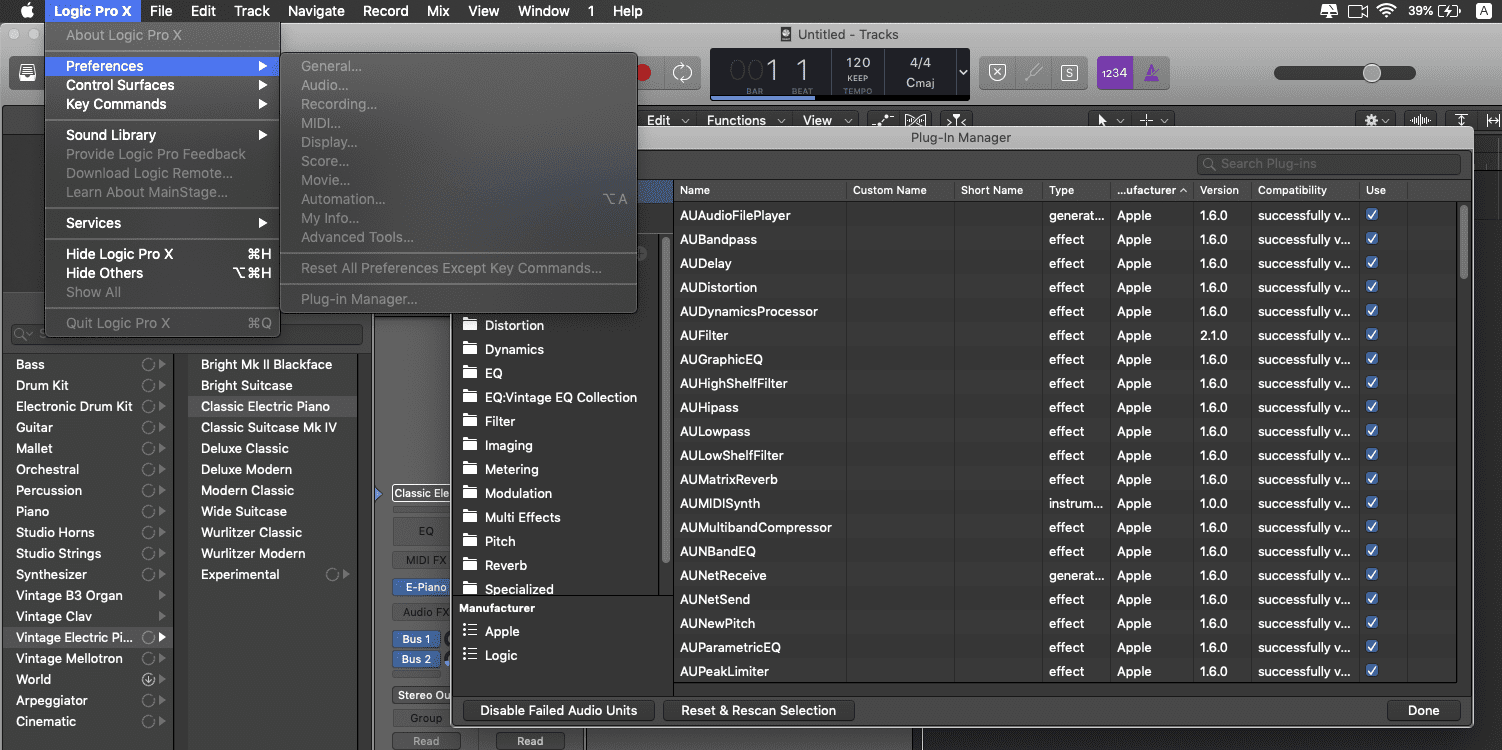Expand the Vintage B3 Organ category
Screen dimensions: 1502x750
point(164,596)
